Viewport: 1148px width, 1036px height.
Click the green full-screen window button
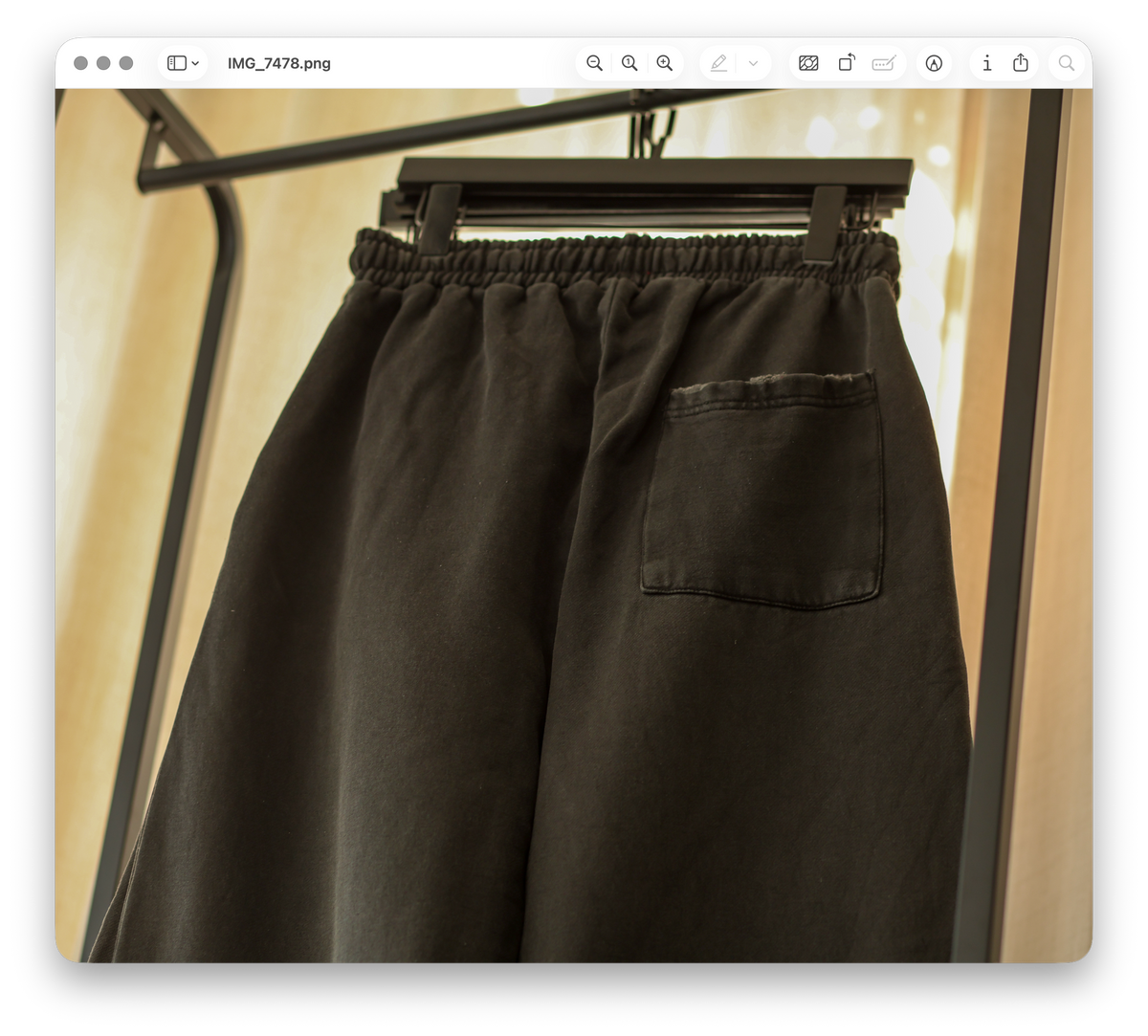click(126, 63)
